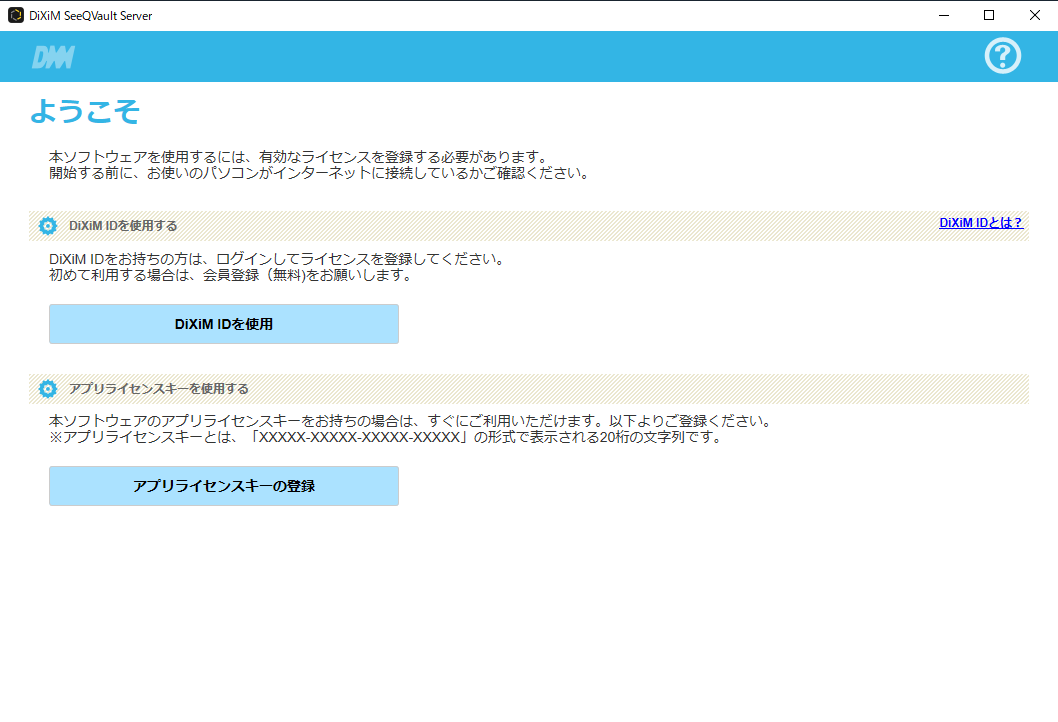Open help via the question mark icon
The image size is (1058, 722).
(1002, 56)
